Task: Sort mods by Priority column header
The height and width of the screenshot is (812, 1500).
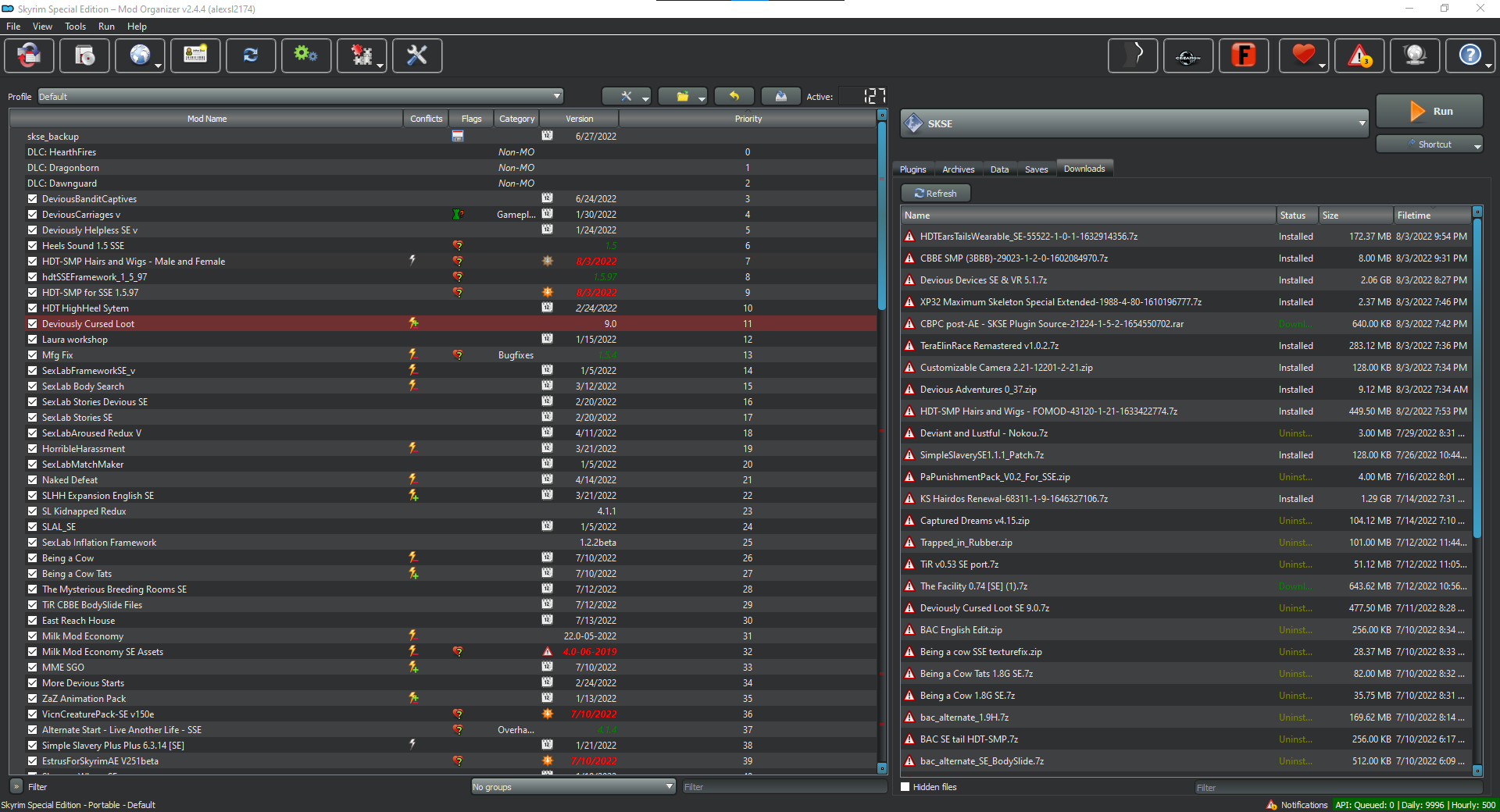Action: click(x=748, y=119)
